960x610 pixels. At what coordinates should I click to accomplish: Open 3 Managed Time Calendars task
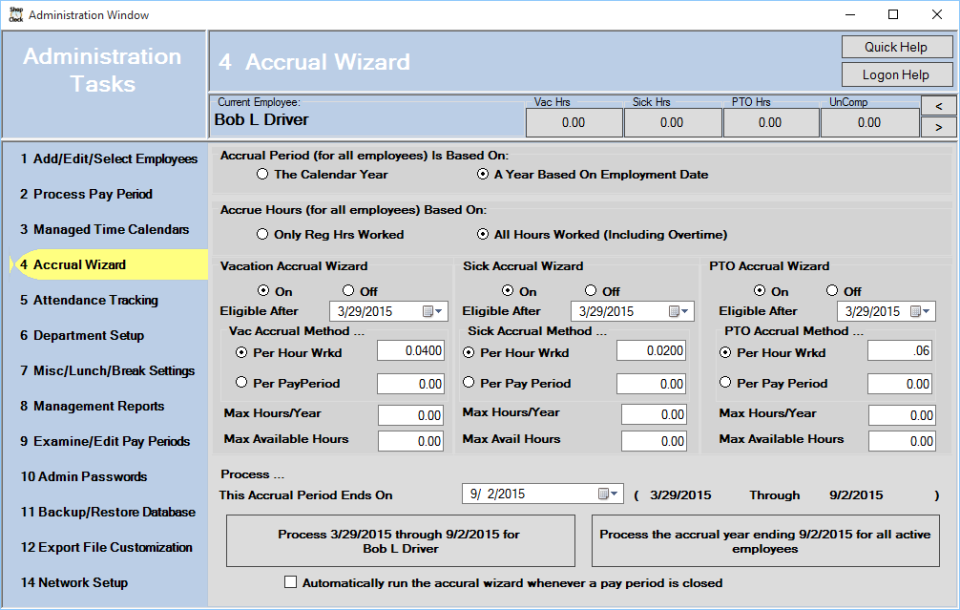[x=105, y=229]
